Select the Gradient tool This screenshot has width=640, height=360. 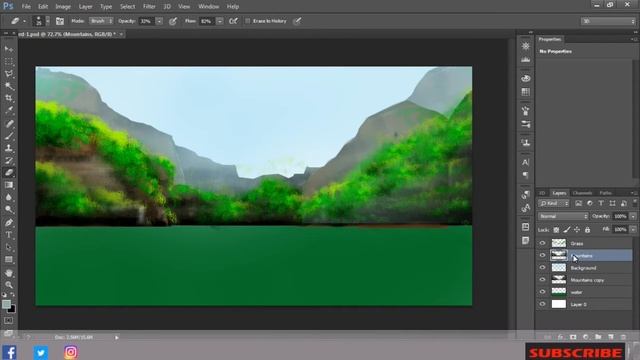[9, 185]
